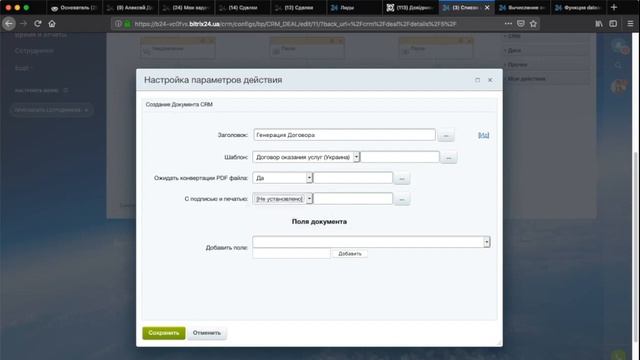Expand 'Мои действия' section in right panel
Viewport: 640px width, 360px height.
pyautogui.click(x=546, y=78)
